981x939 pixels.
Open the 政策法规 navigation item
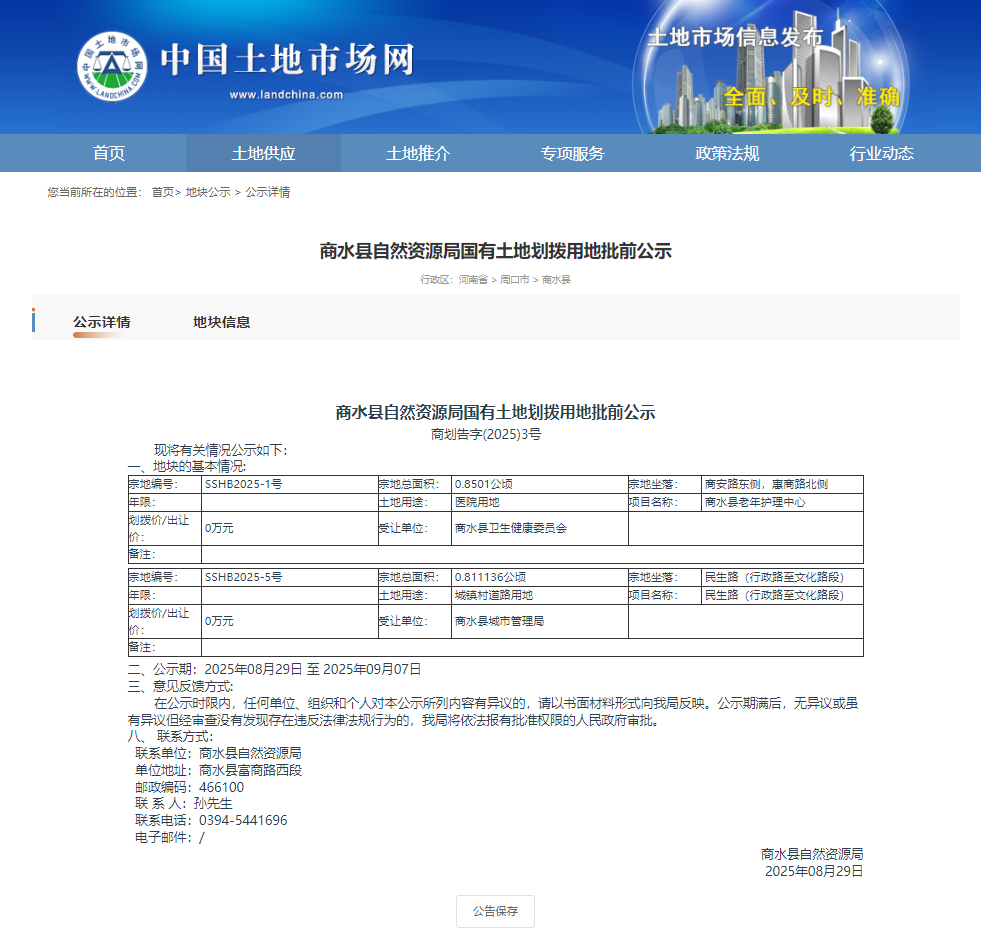[727, 153]
